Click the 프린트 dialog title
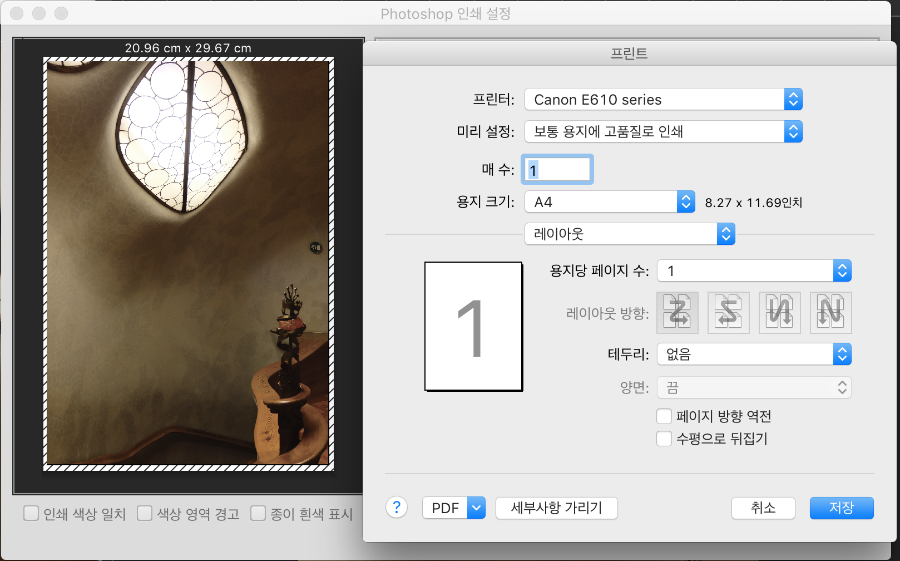The image size is (900, 561). coord(629,53)
